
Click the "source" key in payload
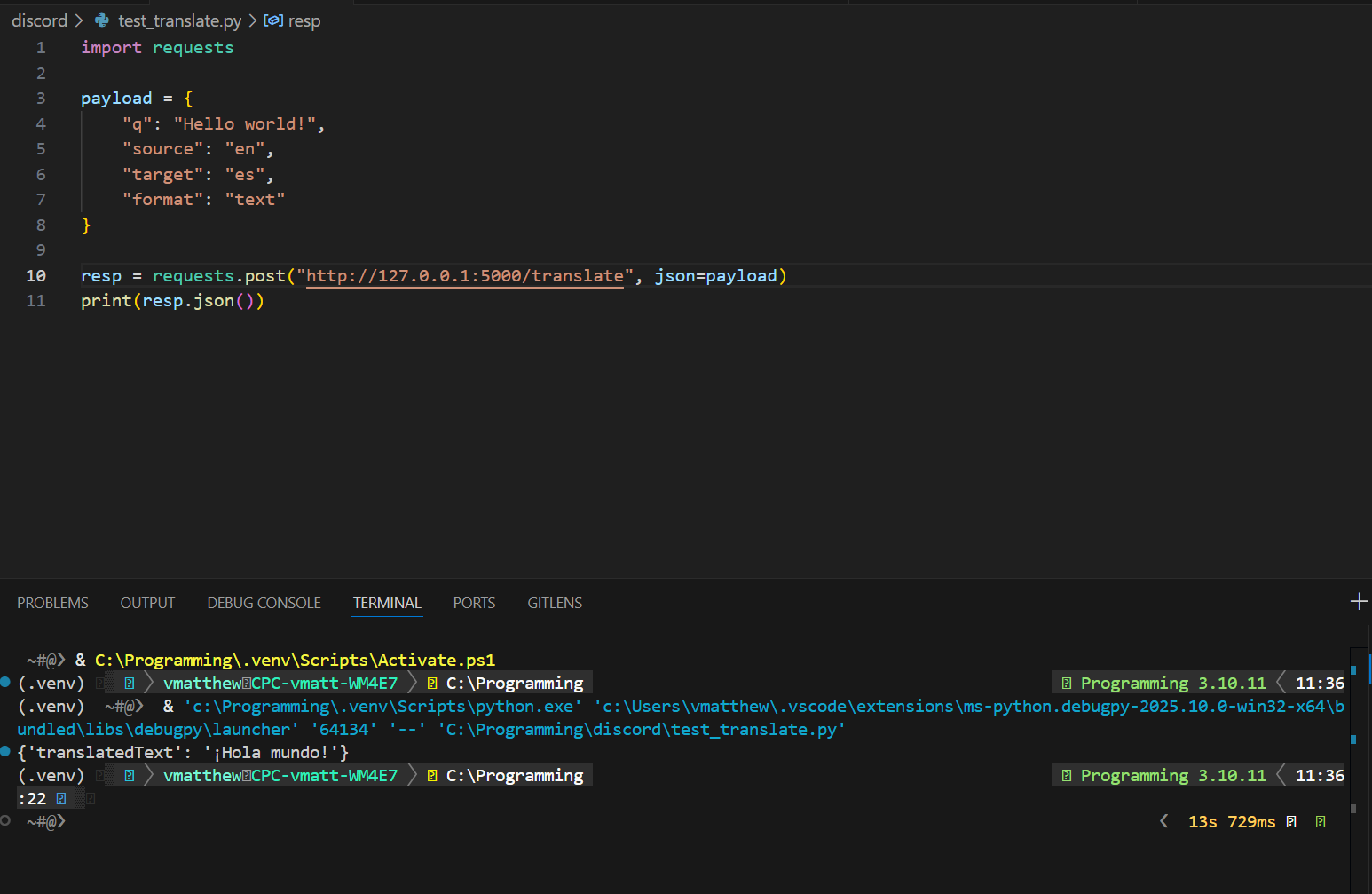point(163,149)
